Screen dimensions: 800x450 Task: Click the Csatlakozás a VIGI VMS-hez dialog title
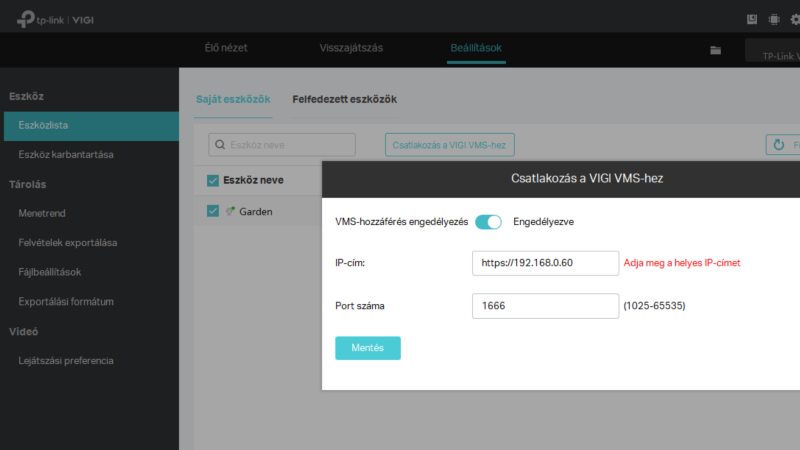point(587,179)
